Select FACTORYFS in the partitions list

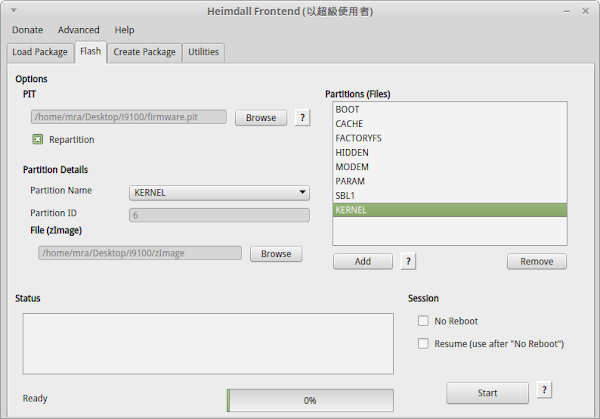(450, 138)
